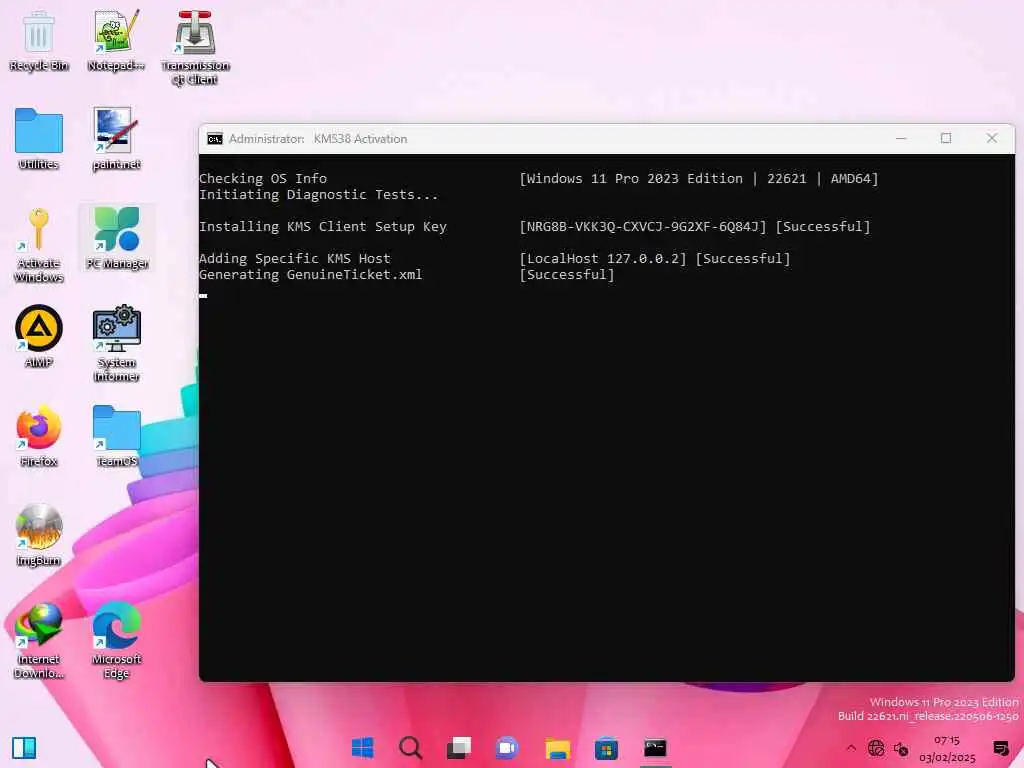Image resolution: width=1024 pixels, height=768 pixels.
Task: Open Transmission Qt Client shortcut
Action: (195, 47)
